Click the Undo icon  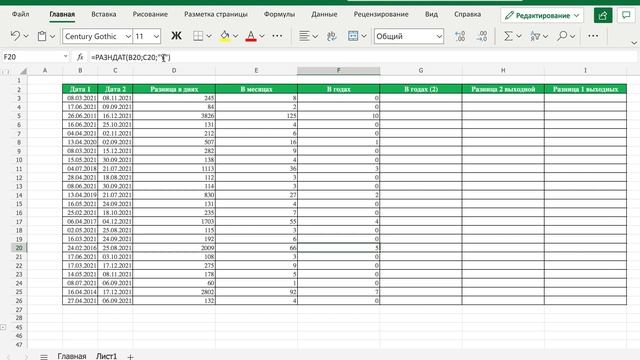tap(15, 36)
